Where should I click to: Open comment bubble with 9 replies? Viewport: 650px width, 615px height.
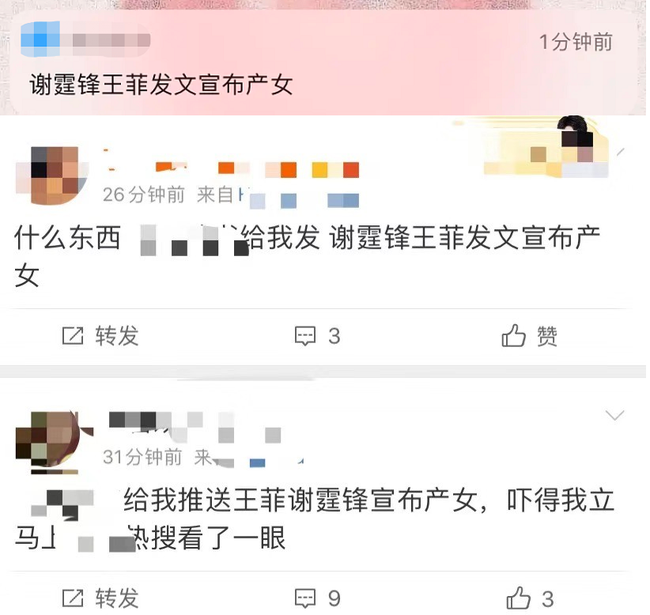pos(305,598)
